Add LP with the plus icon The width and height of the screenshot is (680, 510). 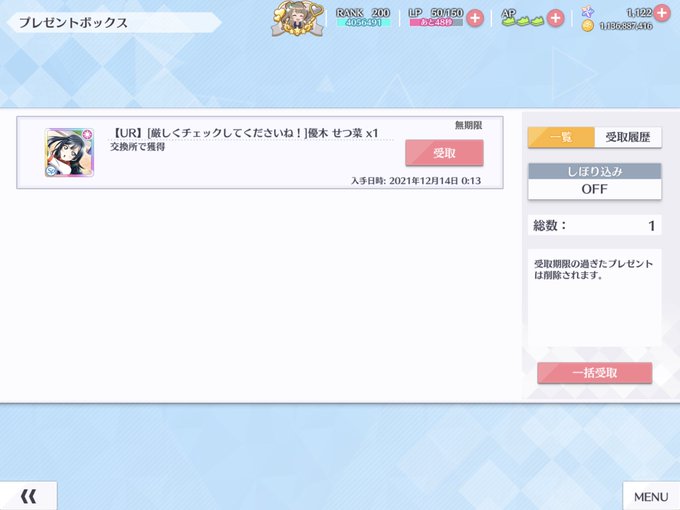(475, 18)
